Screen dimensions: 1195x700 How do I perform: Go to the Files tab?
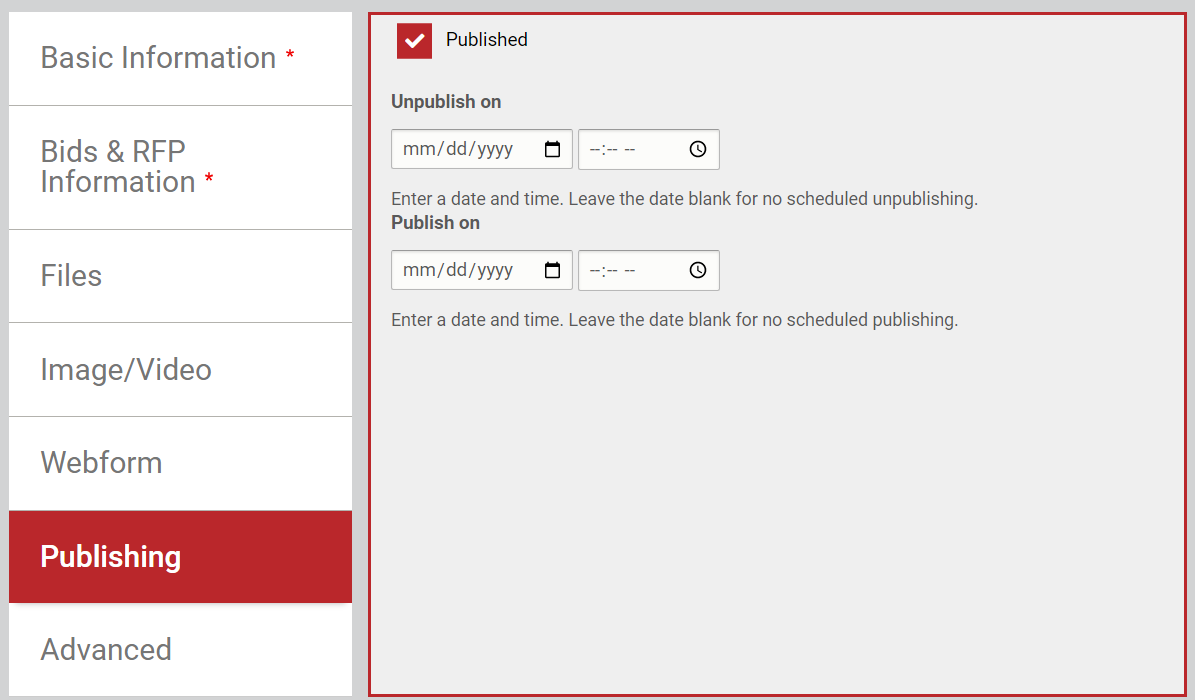(x=181, y=276)
